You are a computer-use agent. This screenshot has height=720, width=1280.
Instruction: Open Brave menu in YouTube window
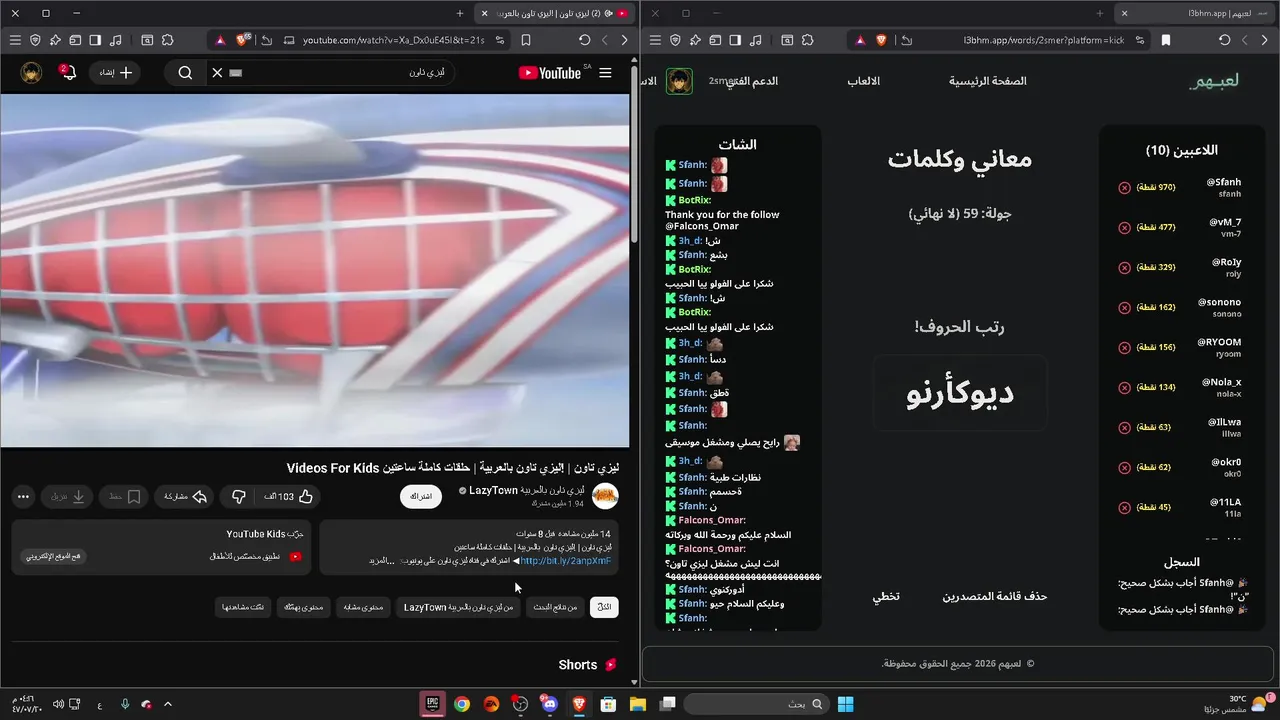pos(15,40)
